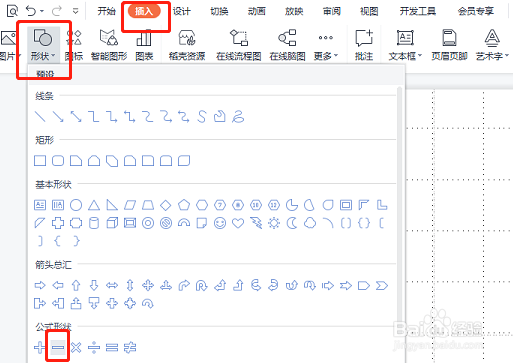This screenshot has width=513, height=363.
Task: Select the left-right arrow block shape
Action: pos(112,285)
